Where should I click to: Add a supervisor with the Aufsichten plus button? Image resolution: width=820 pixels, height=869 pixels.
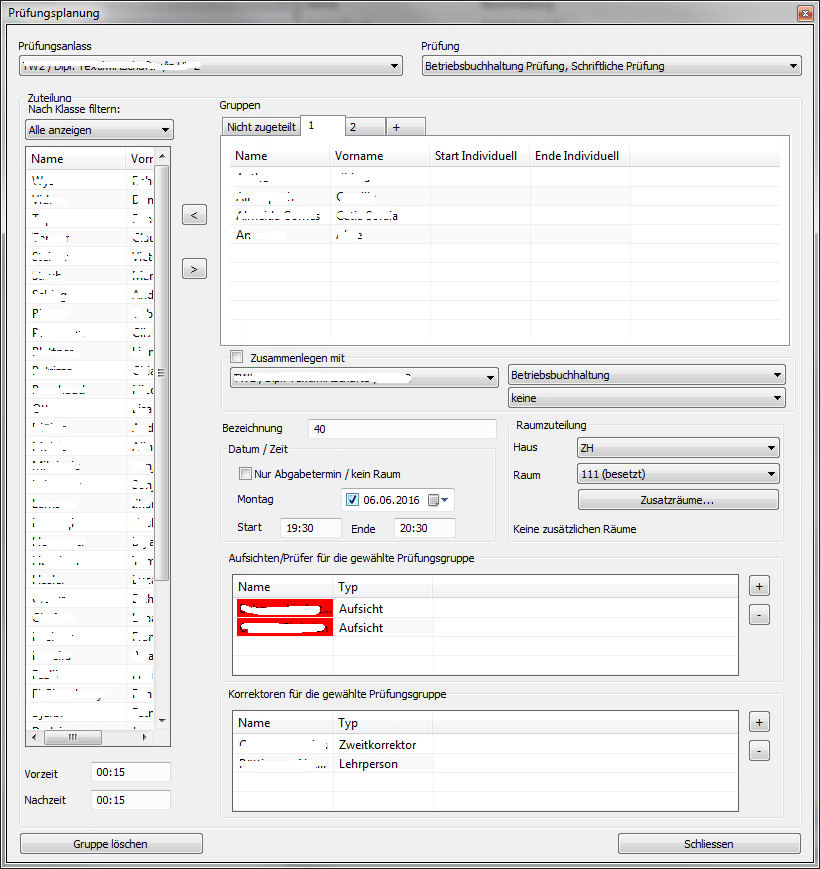[x=759, y=585]
